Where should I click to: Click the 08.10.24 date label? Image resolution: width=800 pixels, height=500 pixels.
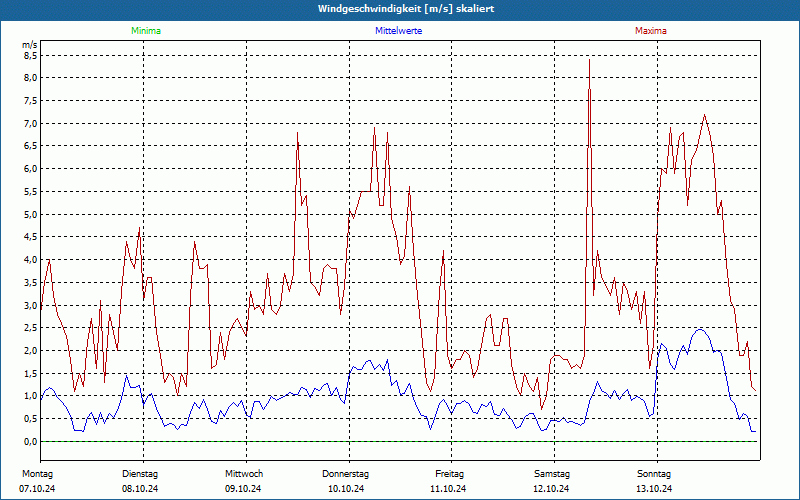(140, 489)
